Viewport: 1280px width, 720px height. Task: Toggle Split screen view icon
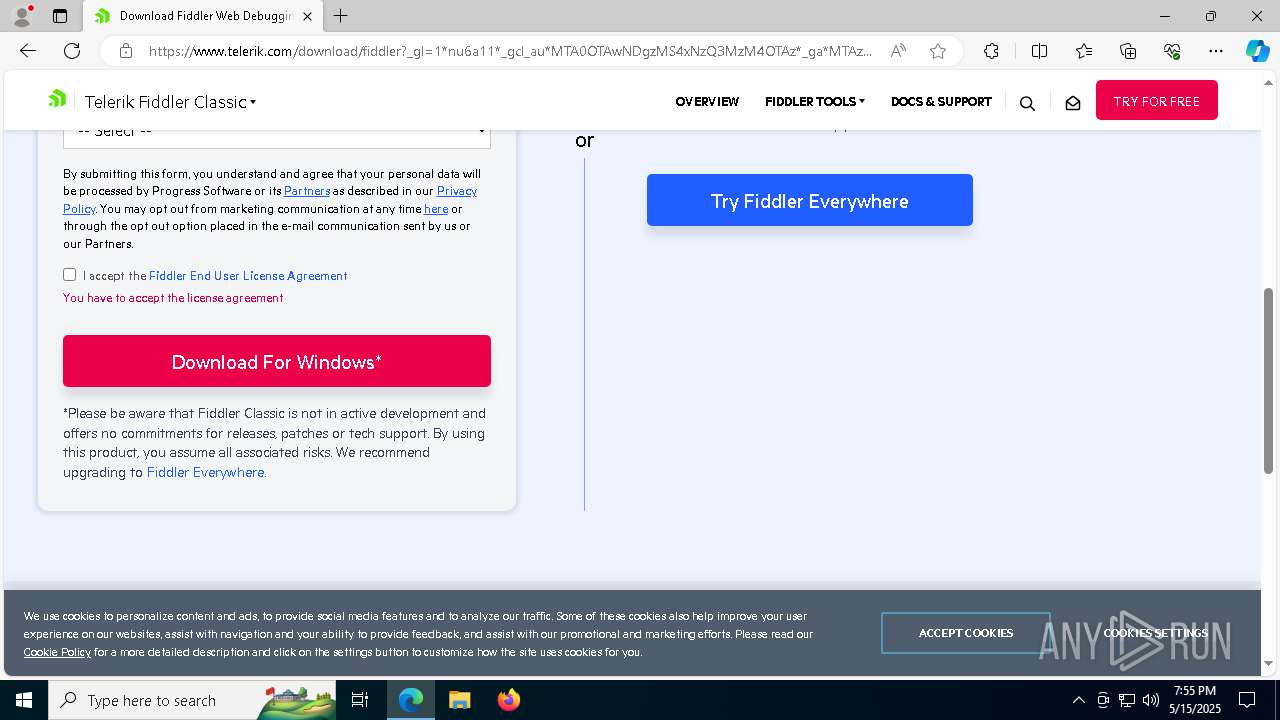click(x=1039, y=51)
